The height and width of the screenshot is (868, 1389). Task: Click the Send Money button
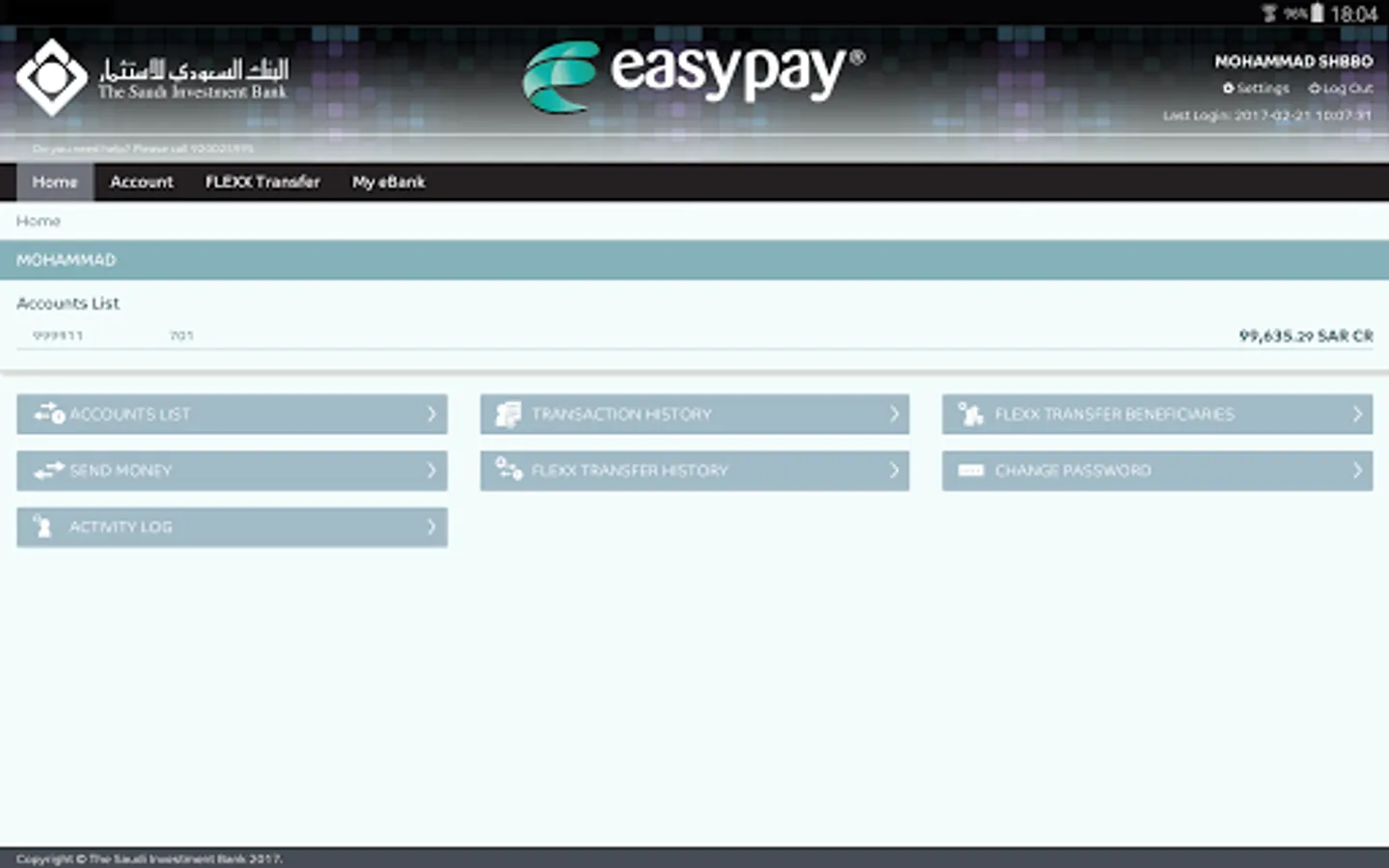231,471
